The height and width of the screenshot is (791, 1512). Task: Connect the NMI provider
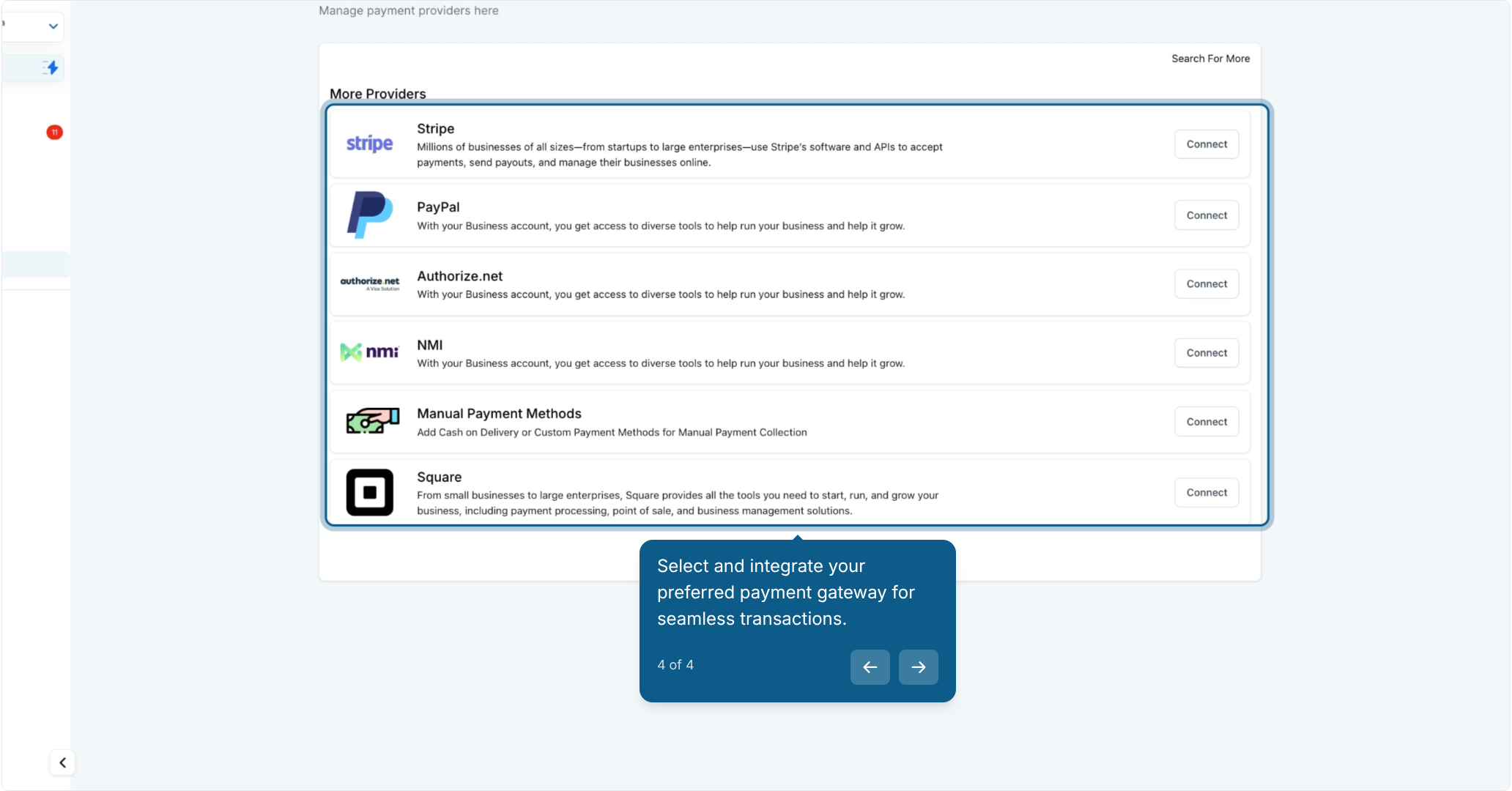(1207, 353)
